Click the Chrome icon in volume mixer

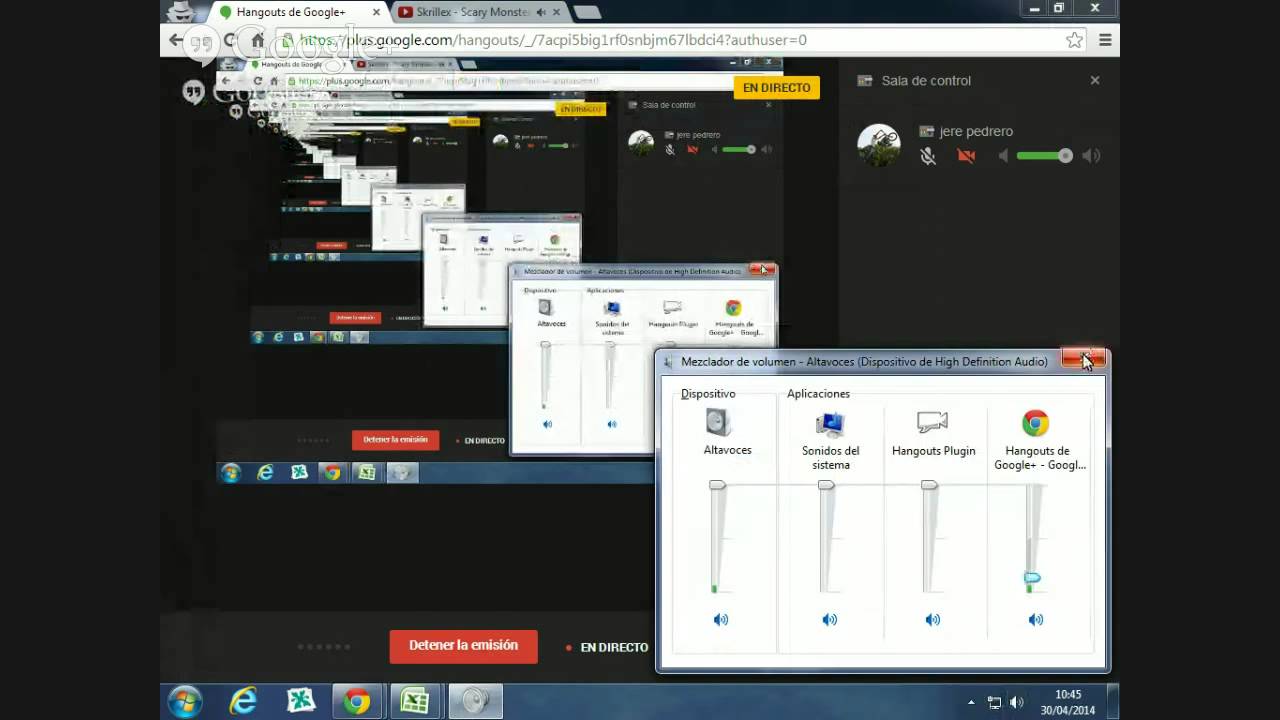point(1035,423)
